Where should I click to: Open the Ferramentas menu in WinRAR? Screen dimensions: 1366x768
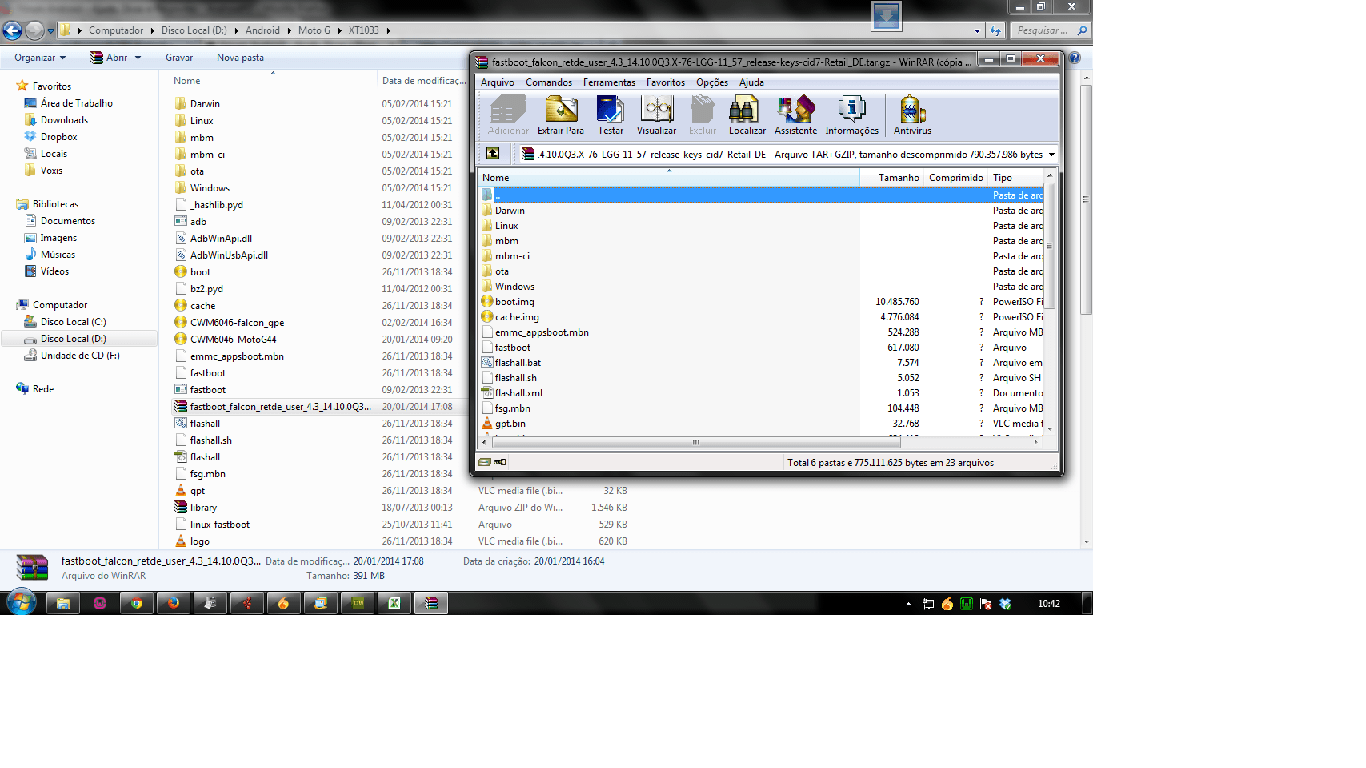click(x=609, y=82)
